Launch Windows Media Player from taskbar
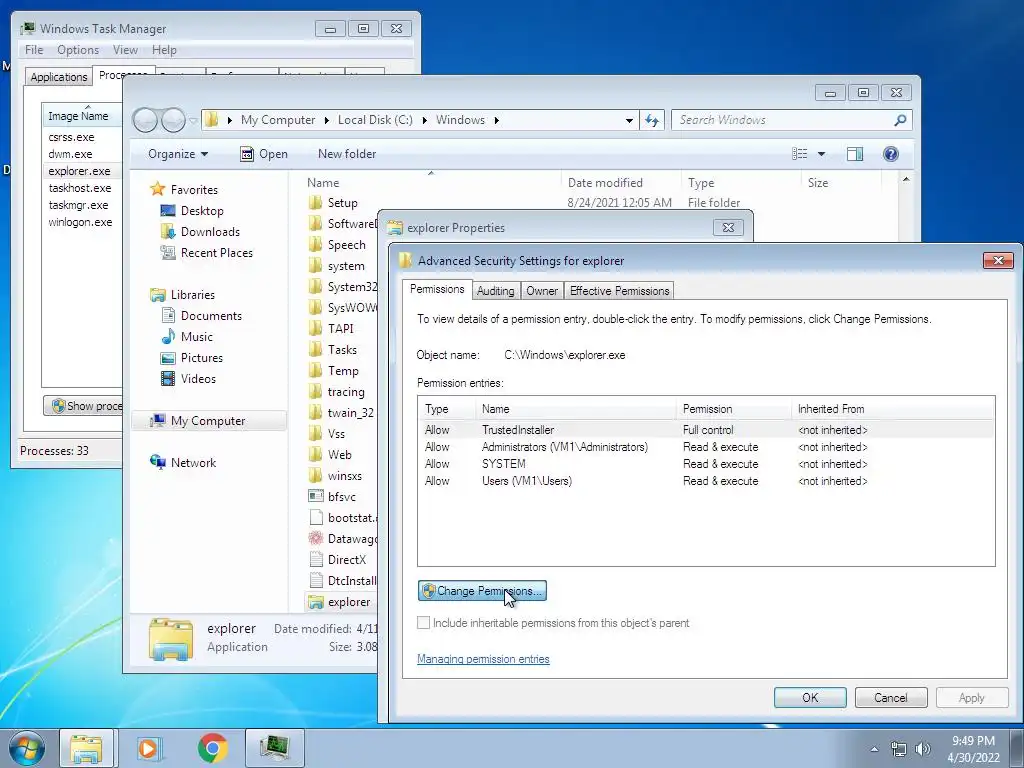1024x768 pixels. pyautogui.click(x=148, y=748)
